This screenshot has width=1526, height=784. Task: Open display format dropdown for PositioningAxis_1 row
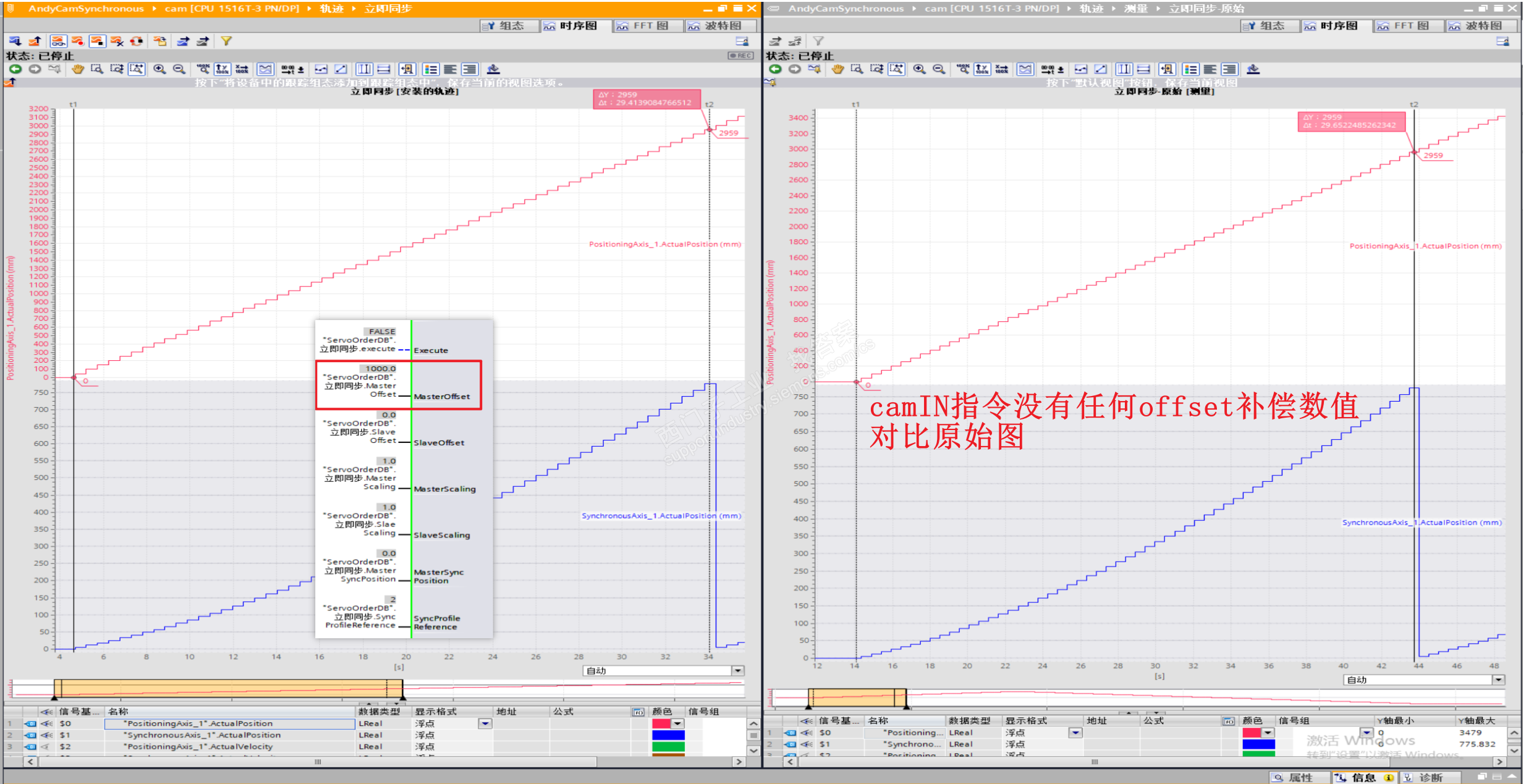pos(485,723)
